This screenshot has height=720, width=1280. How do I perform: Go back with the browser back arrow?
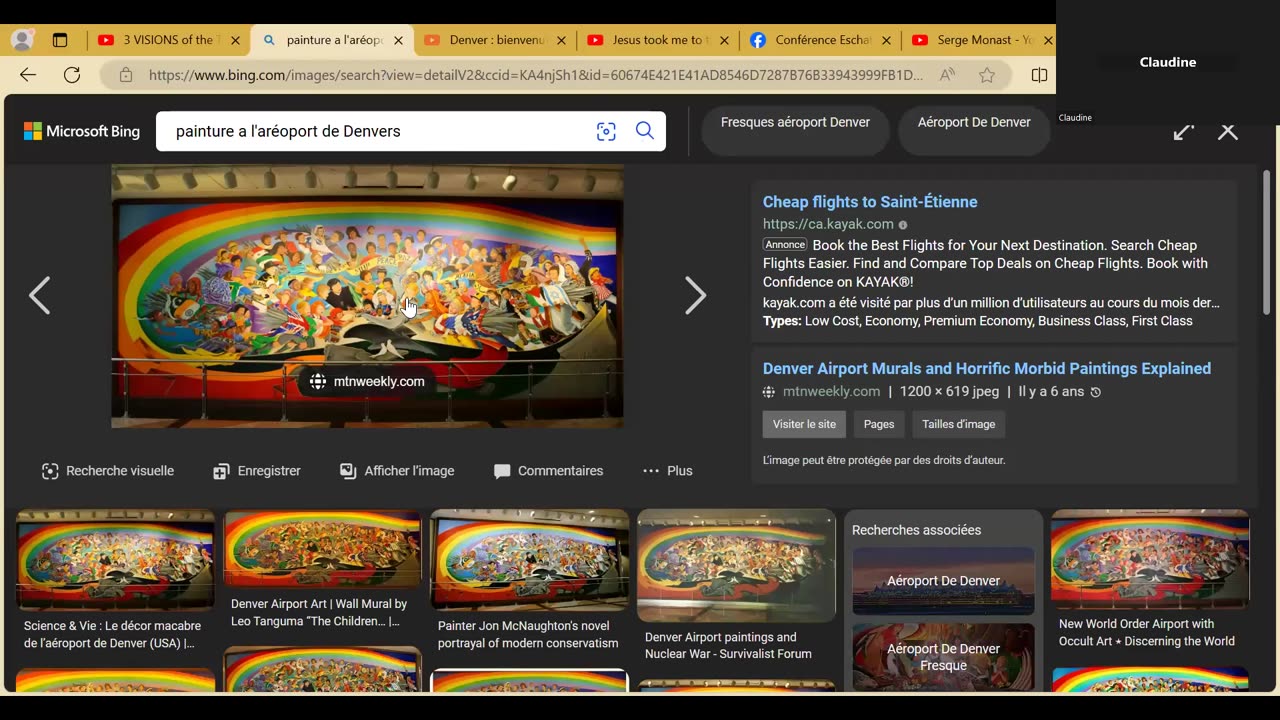[28, 75]
